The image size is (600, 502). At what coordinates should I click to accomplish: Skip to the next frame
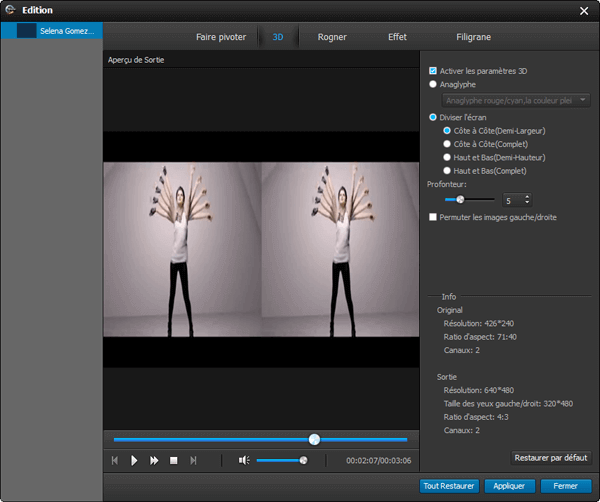tap(193, 460)
